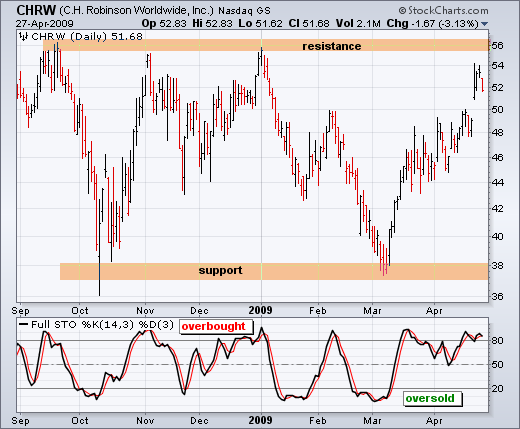This screenshot has width=520, height=429.
Task: Click the CHRW (Daily) 51.68 legend
Action: click(87, 36)
